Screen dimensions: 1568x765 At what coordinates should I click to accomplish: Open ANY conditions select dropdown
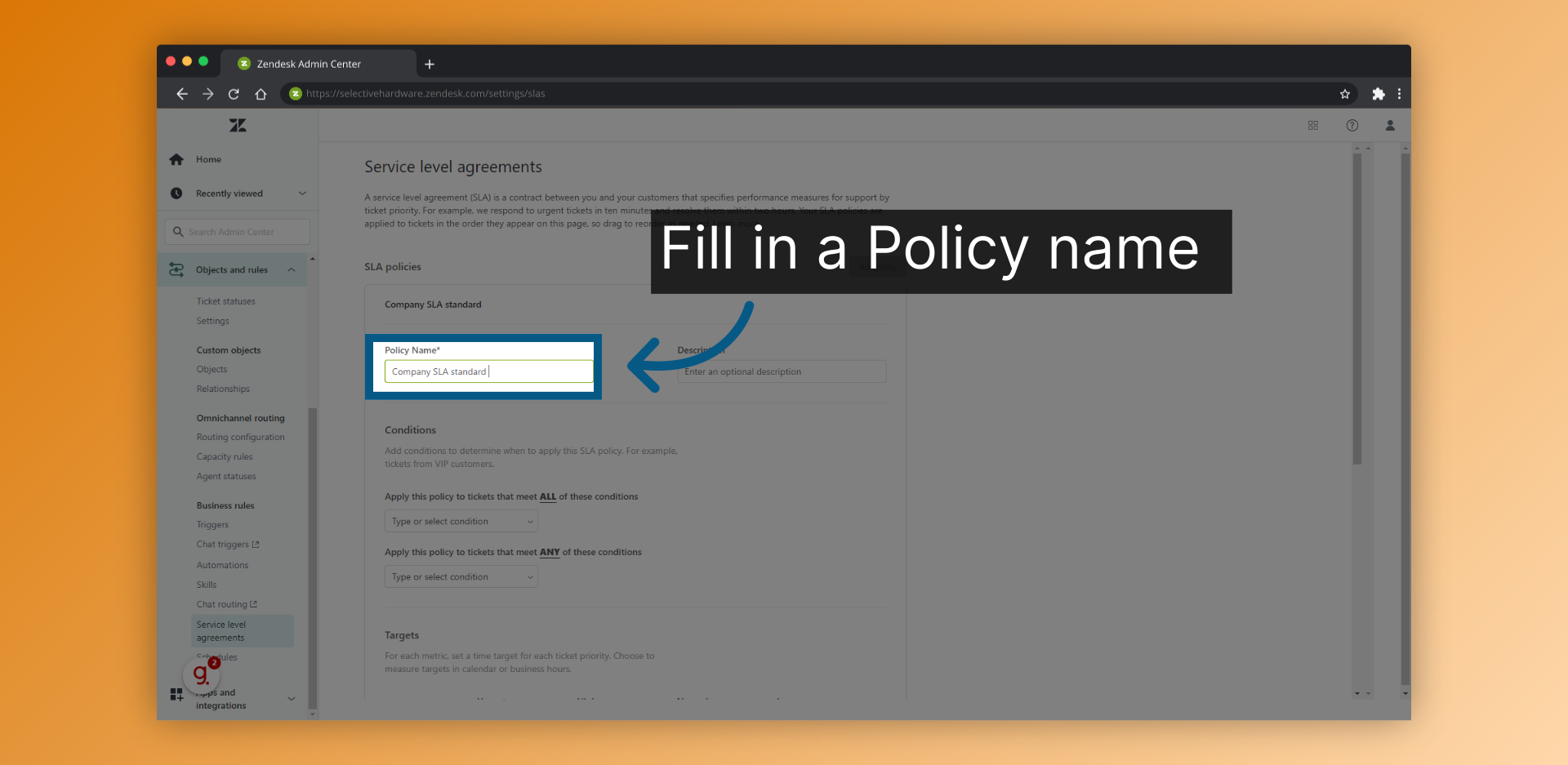(x=461, y=576)
